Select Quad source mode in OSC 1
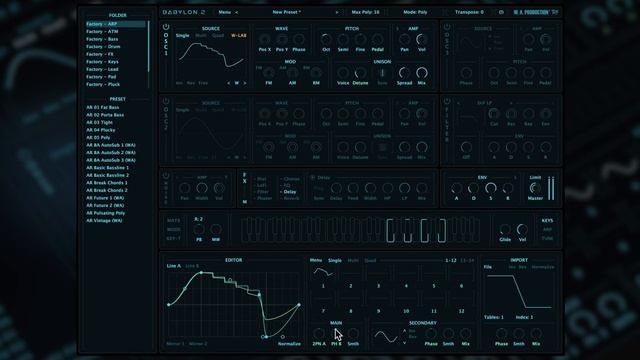 pyautogui.click(x=218, y=36)
